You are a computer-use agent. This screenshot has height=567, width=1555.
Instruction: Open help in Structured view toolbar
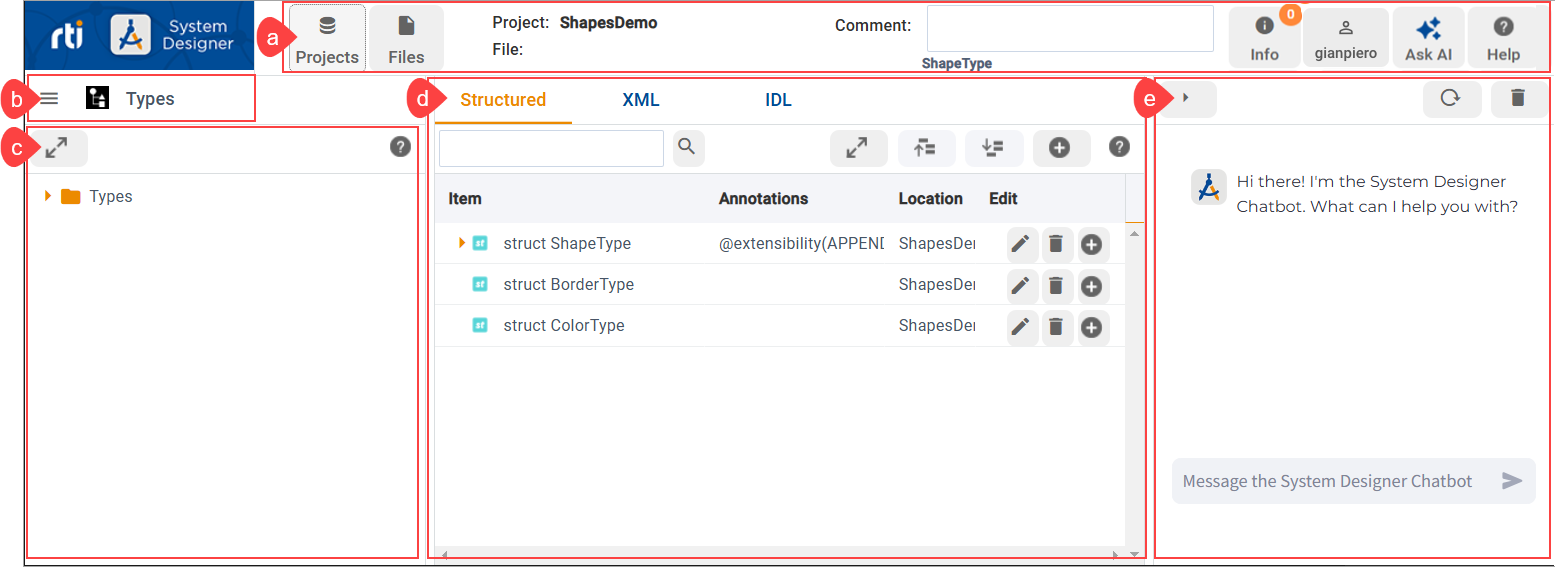(1119, 147)
